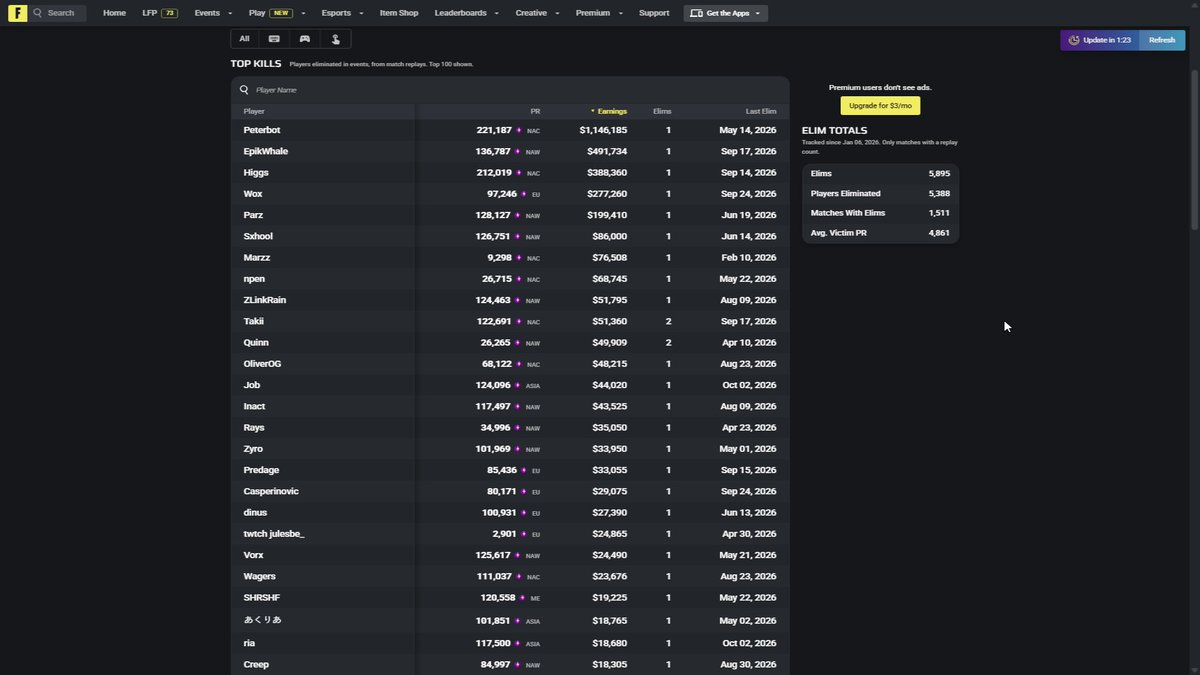Viewport: 1200px width, 675px height.
Task: Sort table by the Last Elim column header
Action: tap(761, 111)
